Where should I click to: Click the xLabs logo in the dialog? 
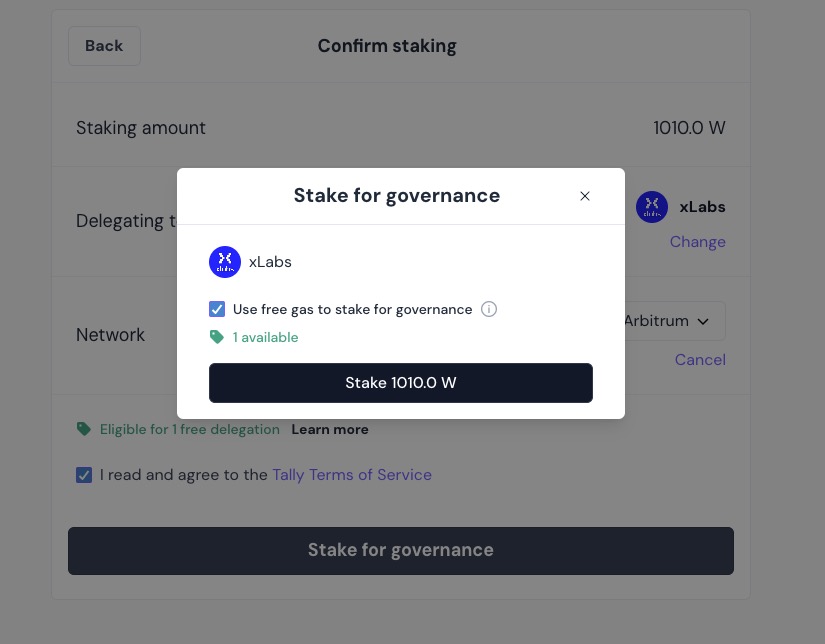coord(225,262)
